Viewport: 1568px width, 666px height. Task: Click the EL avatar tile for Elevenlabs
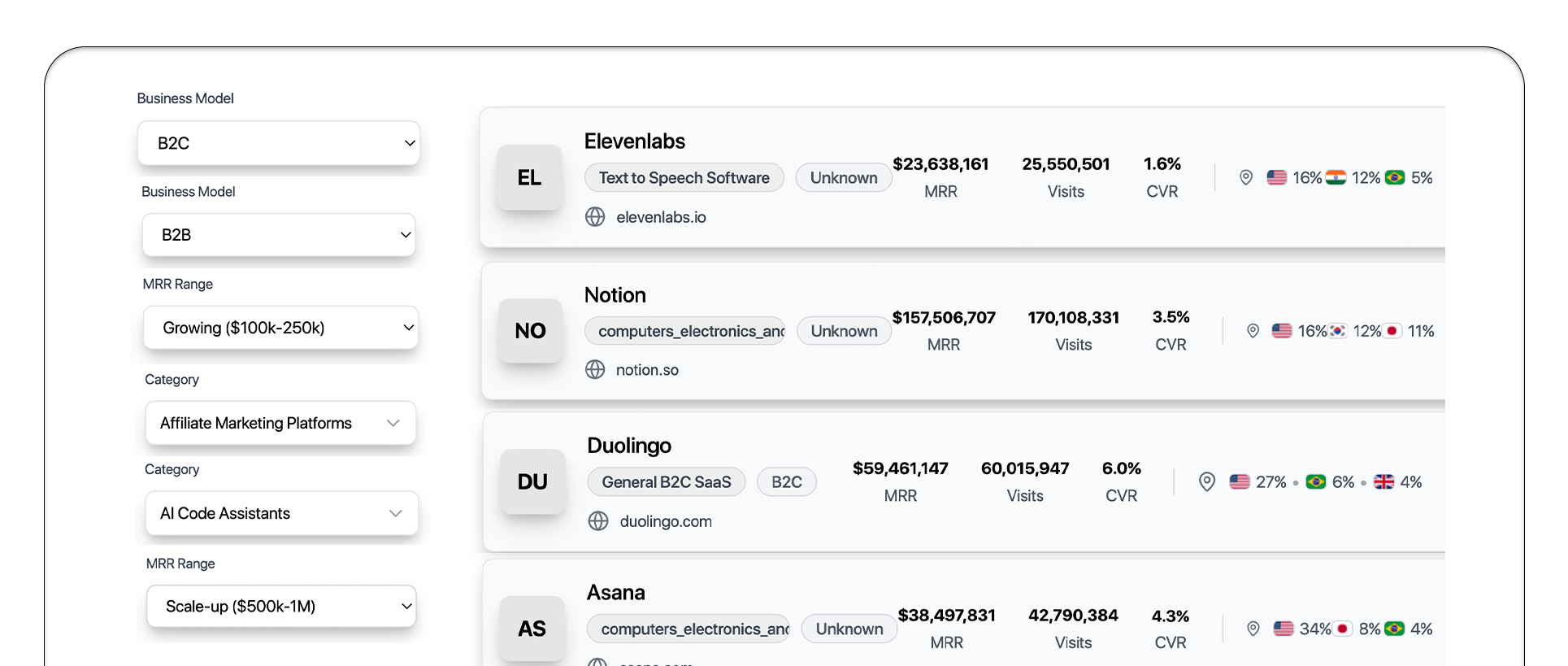[x=529, y=177]
